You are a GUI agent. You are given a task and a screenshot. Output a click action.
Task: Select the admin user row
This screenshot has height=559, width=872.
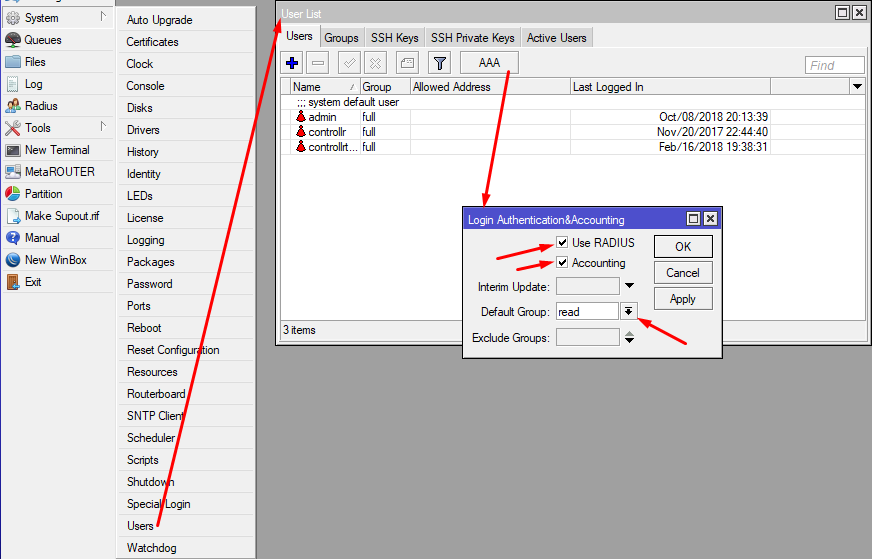point(323,117)
